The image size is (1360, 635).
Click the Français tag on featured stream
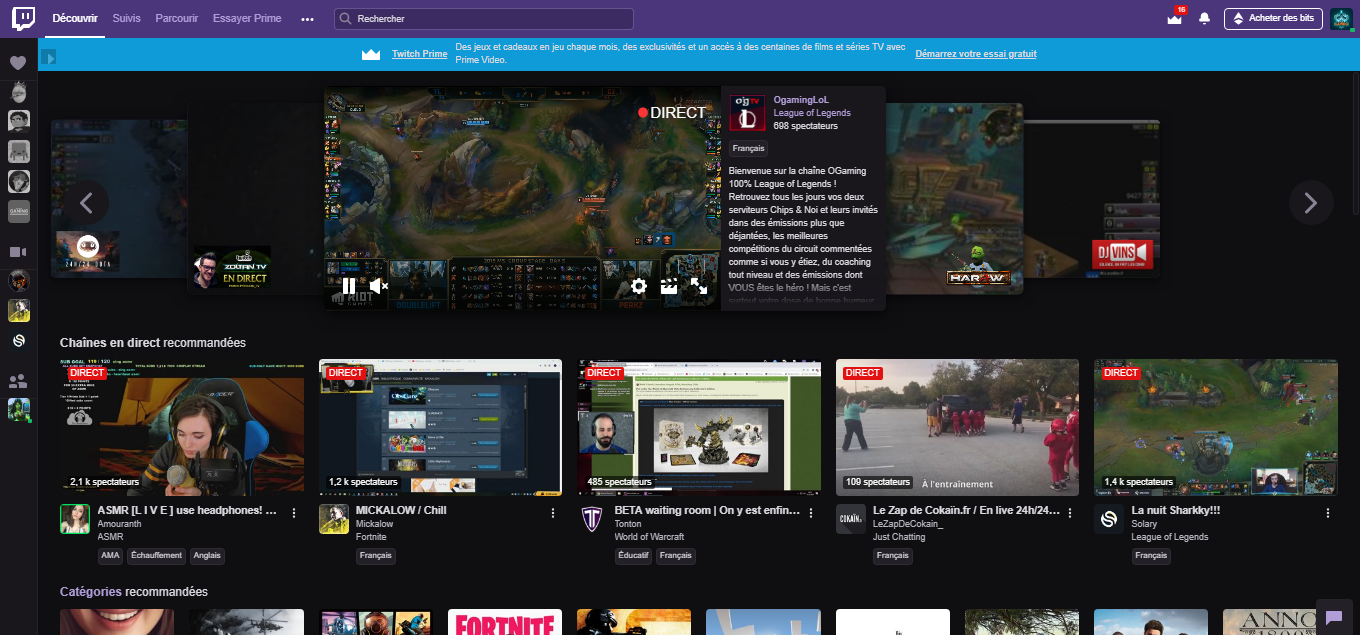coord(748,148)
